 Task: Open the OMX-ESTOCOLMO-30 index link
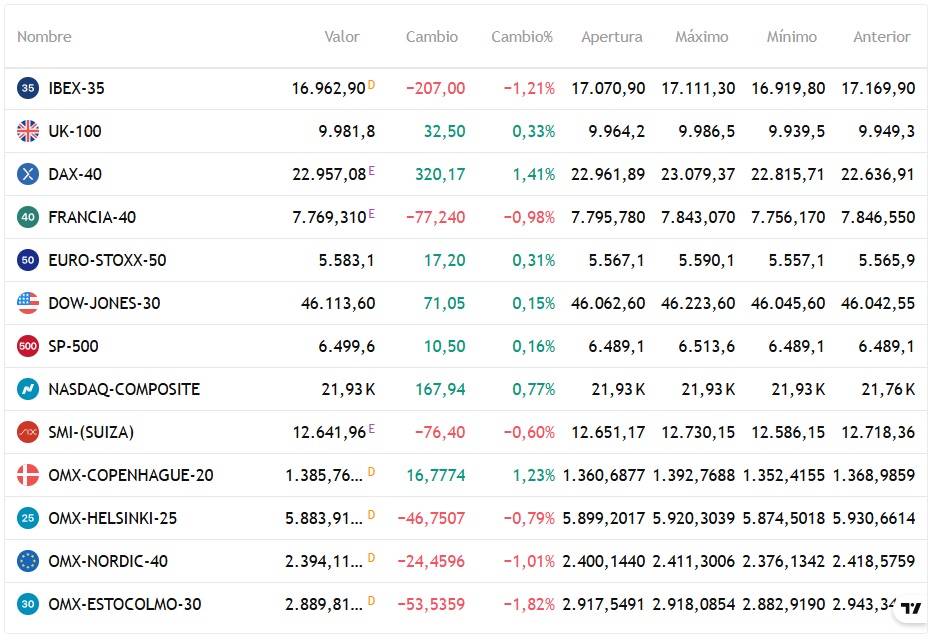tap(125, 604)
